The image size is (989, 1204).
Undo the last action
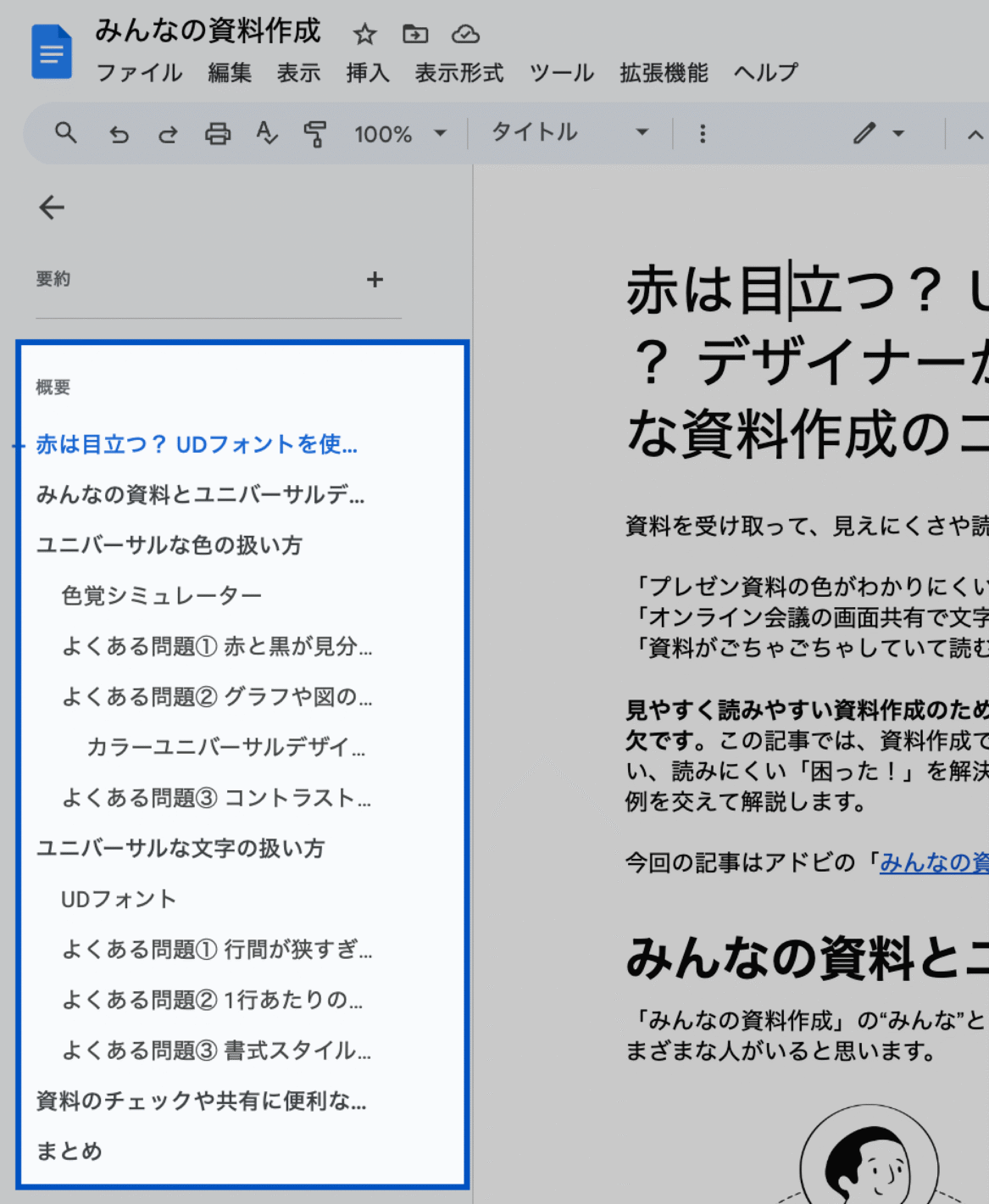[119, 133]
